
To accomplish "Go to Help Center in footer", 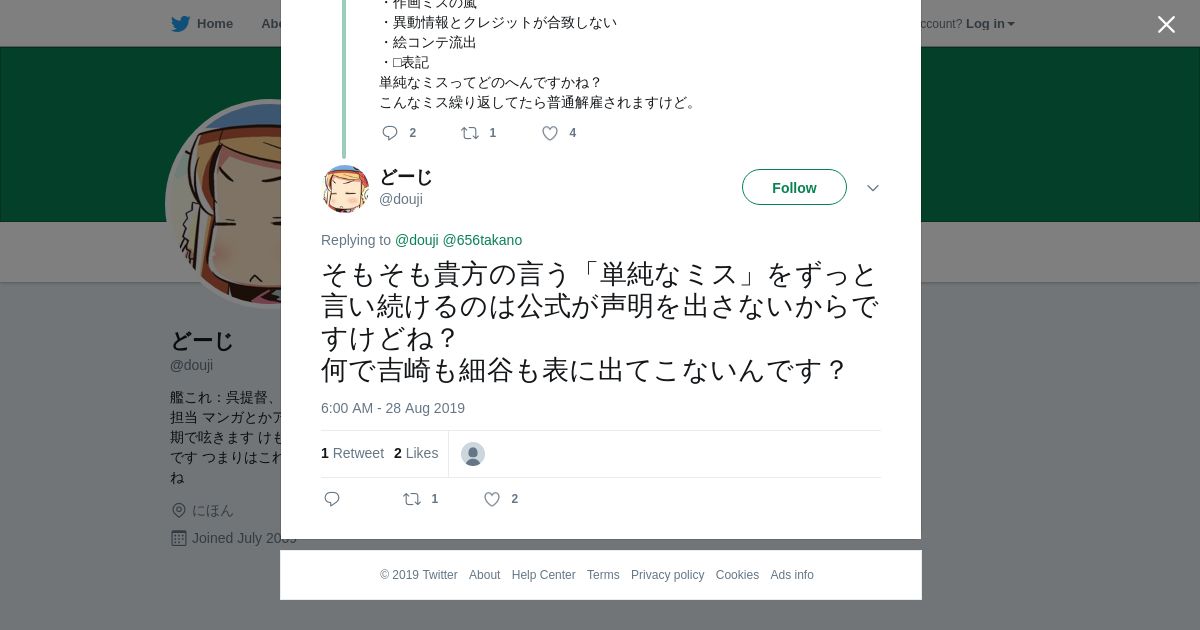I will [543, 575].
